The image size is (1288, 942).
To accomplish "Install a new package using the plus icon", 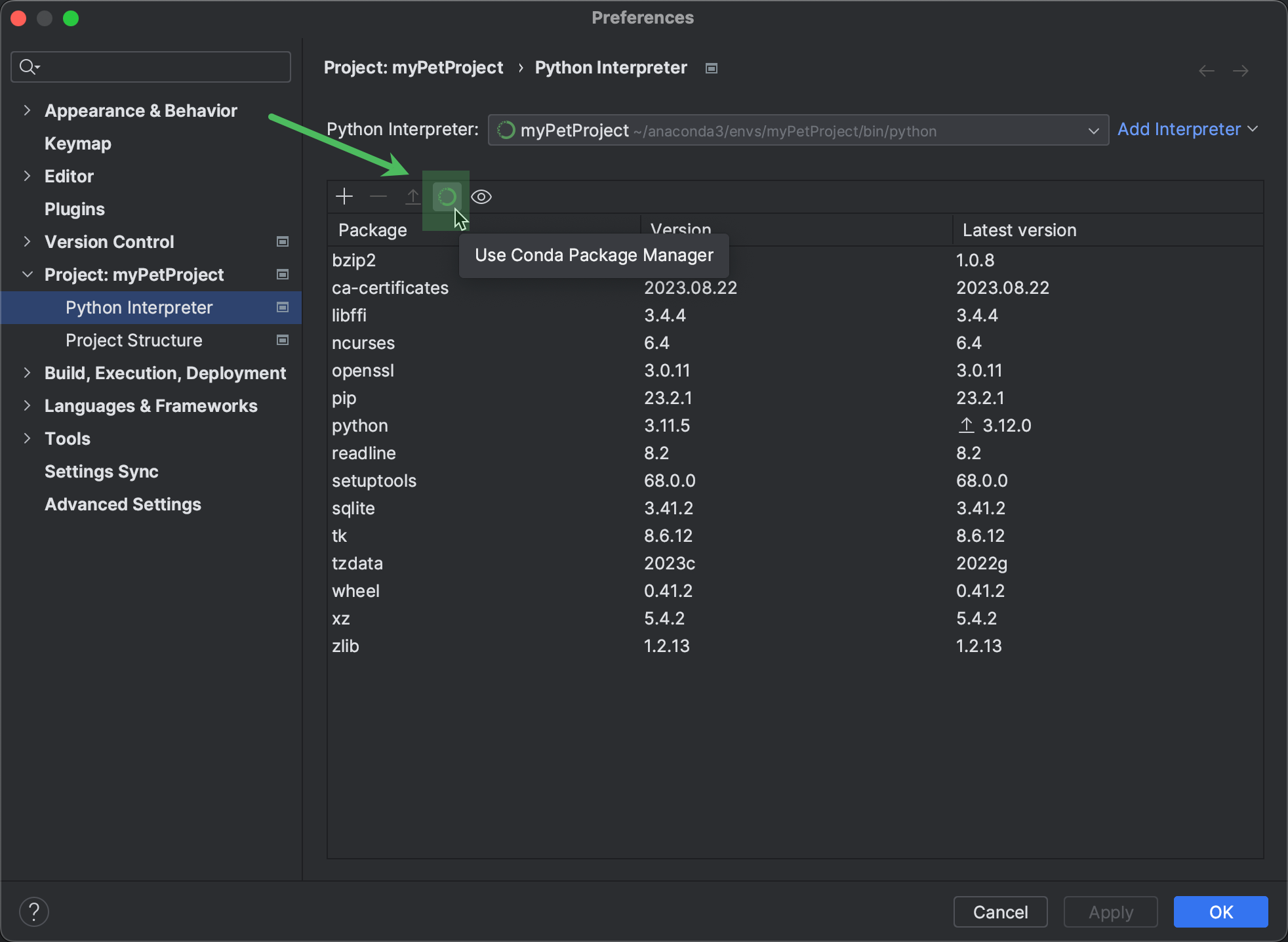I will (344, 196).
